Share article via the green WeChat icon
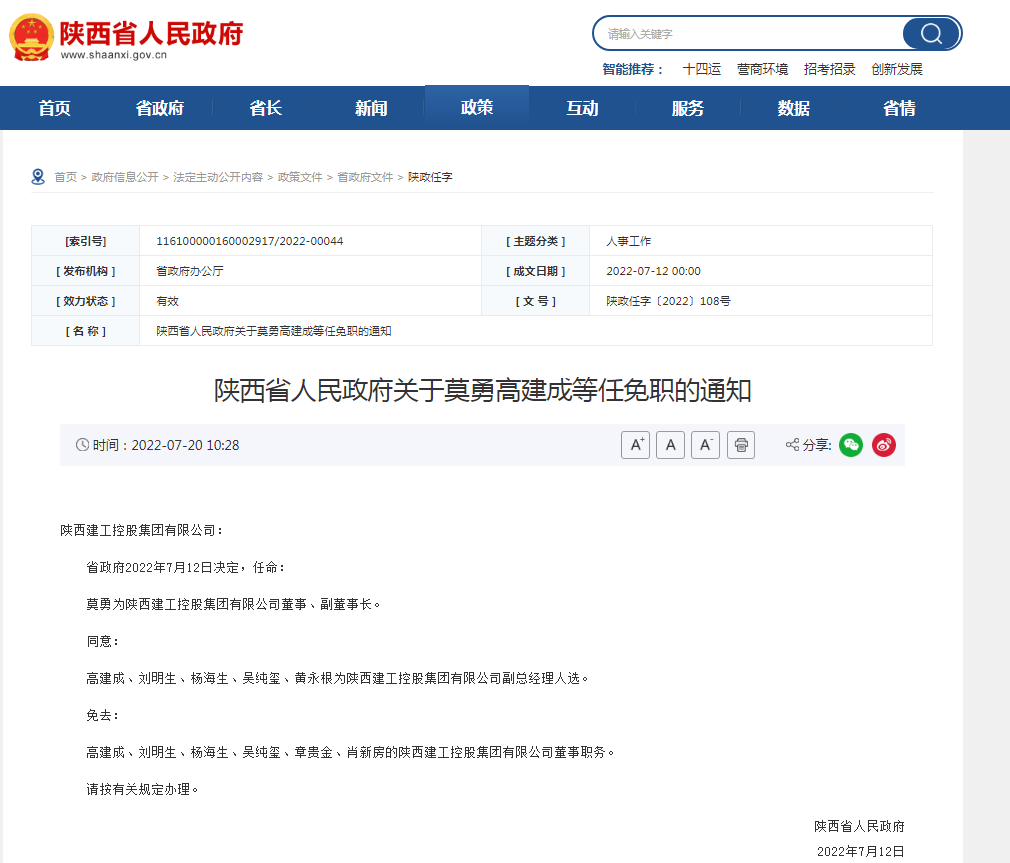The height and width of the screenshot is (863, 1010). (850, 444)
